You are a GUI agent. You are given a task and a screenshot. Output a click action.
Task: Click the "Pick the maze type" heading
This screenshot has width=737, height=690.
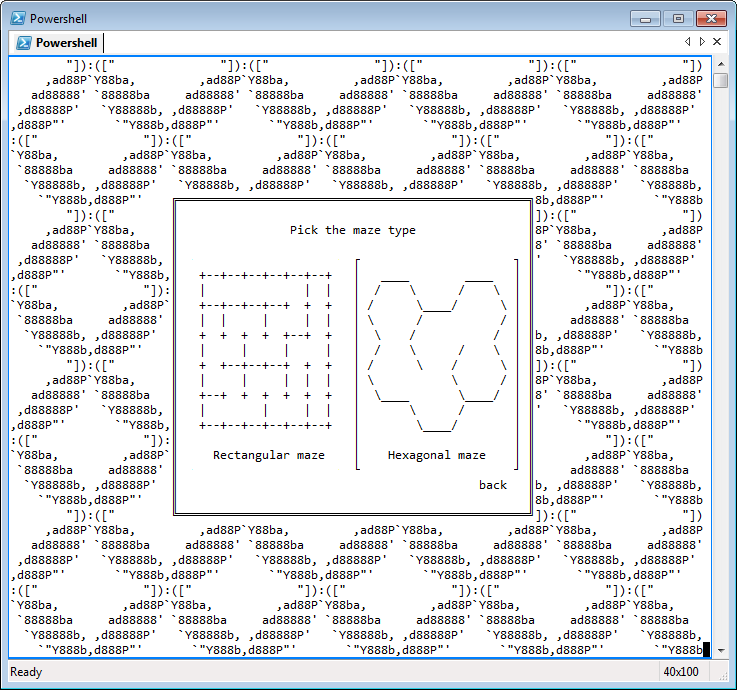[x=352, y=230]
